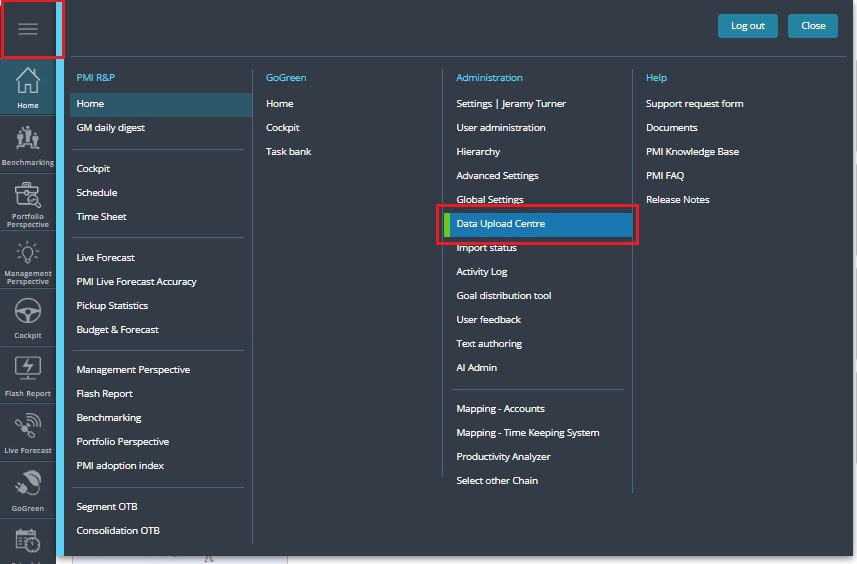Viewport: 857px width, 564px height.
Task: Open Cockpit under PMI R&P
Action: click(x=93, y=169)
